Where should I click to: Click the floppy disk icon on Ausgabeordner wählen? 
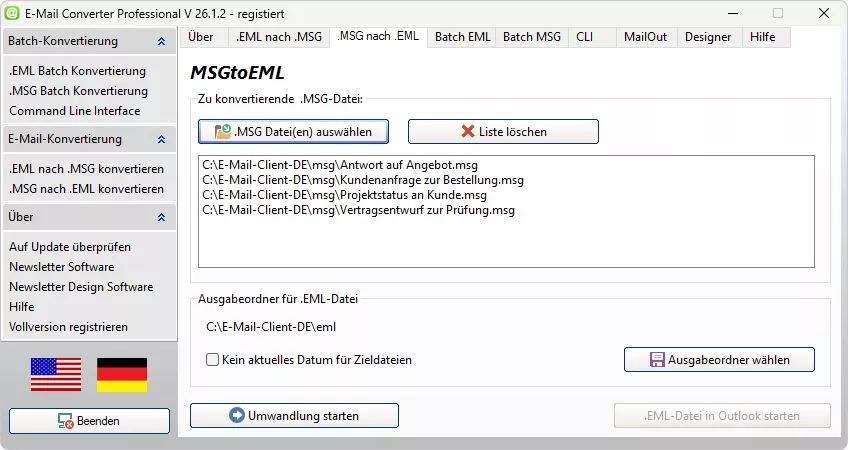pyautogui.click(x=657, y=360)
